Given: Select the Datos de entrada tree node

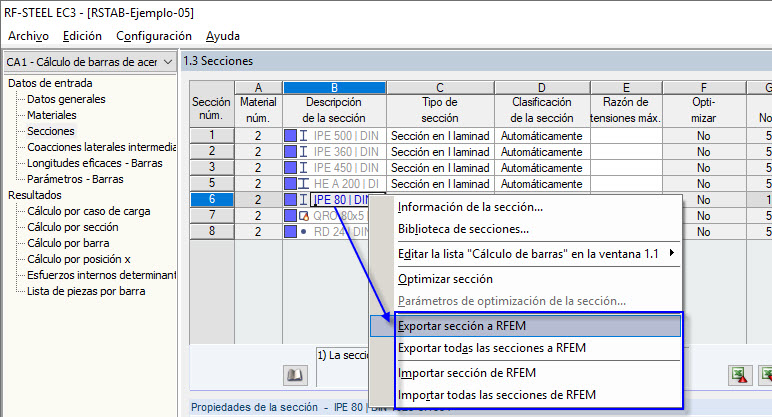Looking at the screenshot, I should pyautogui.click(x=50, y=83).
